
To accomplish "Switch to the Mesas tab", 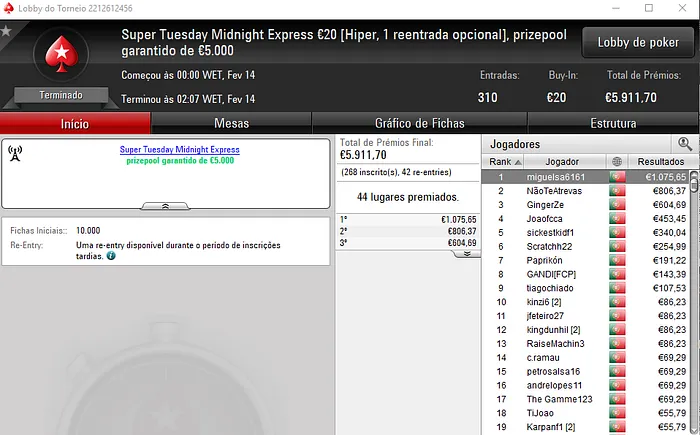I will pos(231,123).
